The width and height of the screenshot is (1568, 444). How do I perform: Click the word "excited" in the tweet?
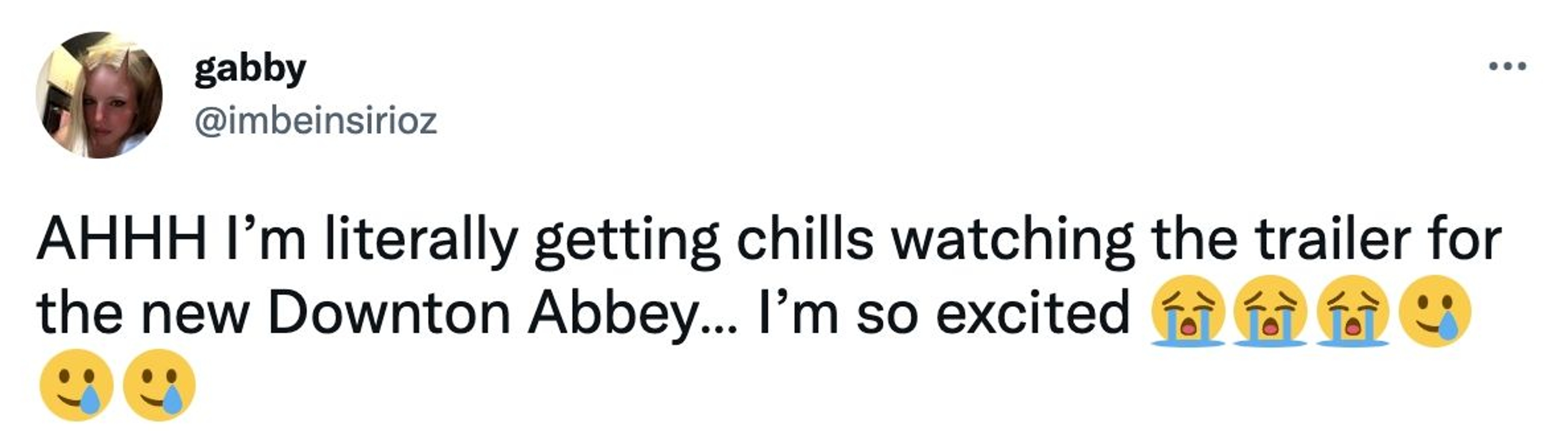tap(1032, 314)
